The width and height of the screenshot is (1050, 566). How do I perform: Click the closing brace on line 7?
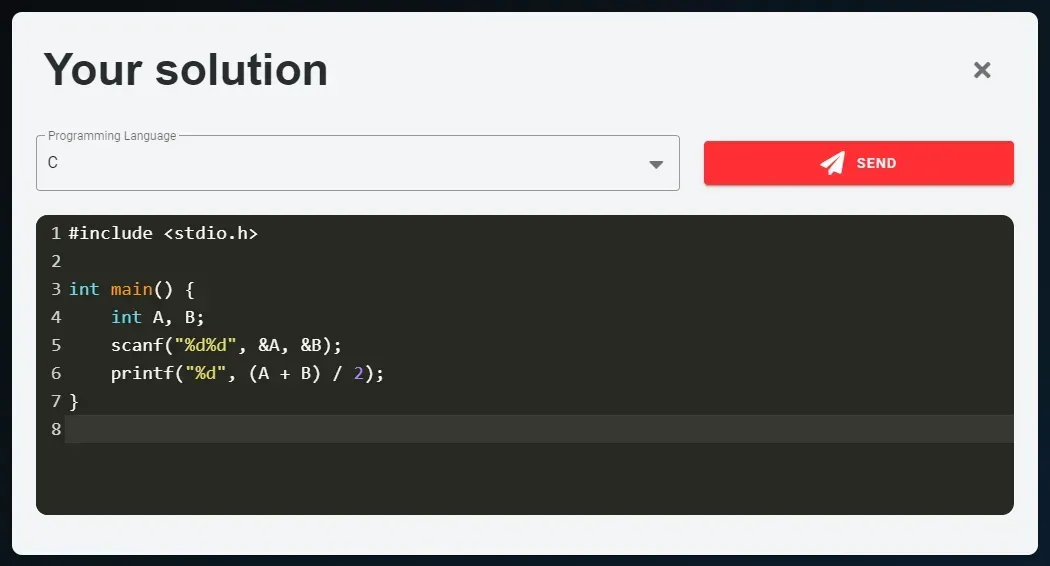(74, 401)
